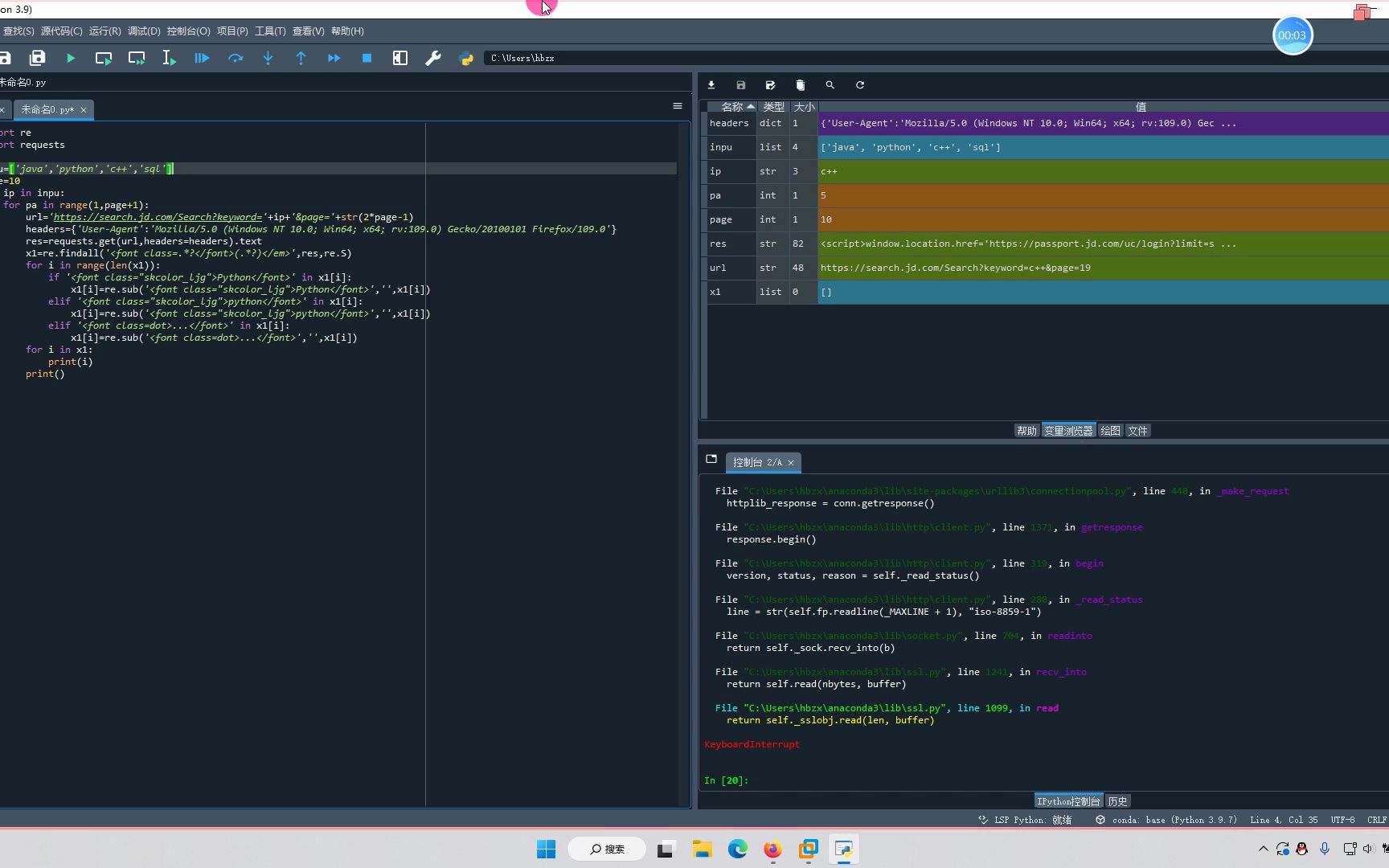Select the headers variable row
Image resolution: width=1389 pixels, height=868 pixels.
(x=1048, y=124)
